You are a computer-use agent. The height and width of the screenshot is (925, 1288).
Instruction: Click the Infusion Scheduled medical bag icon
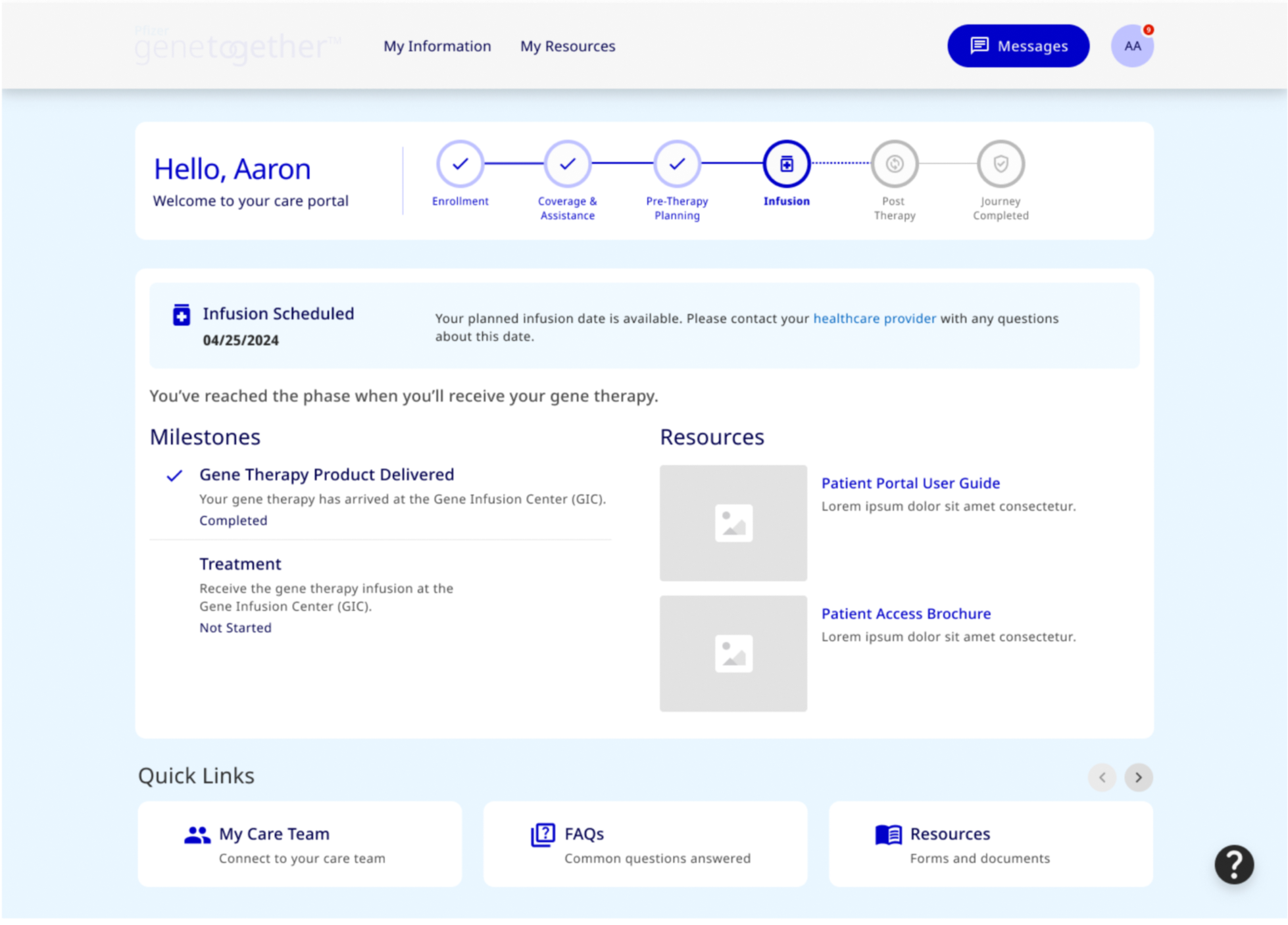[182, 315]
